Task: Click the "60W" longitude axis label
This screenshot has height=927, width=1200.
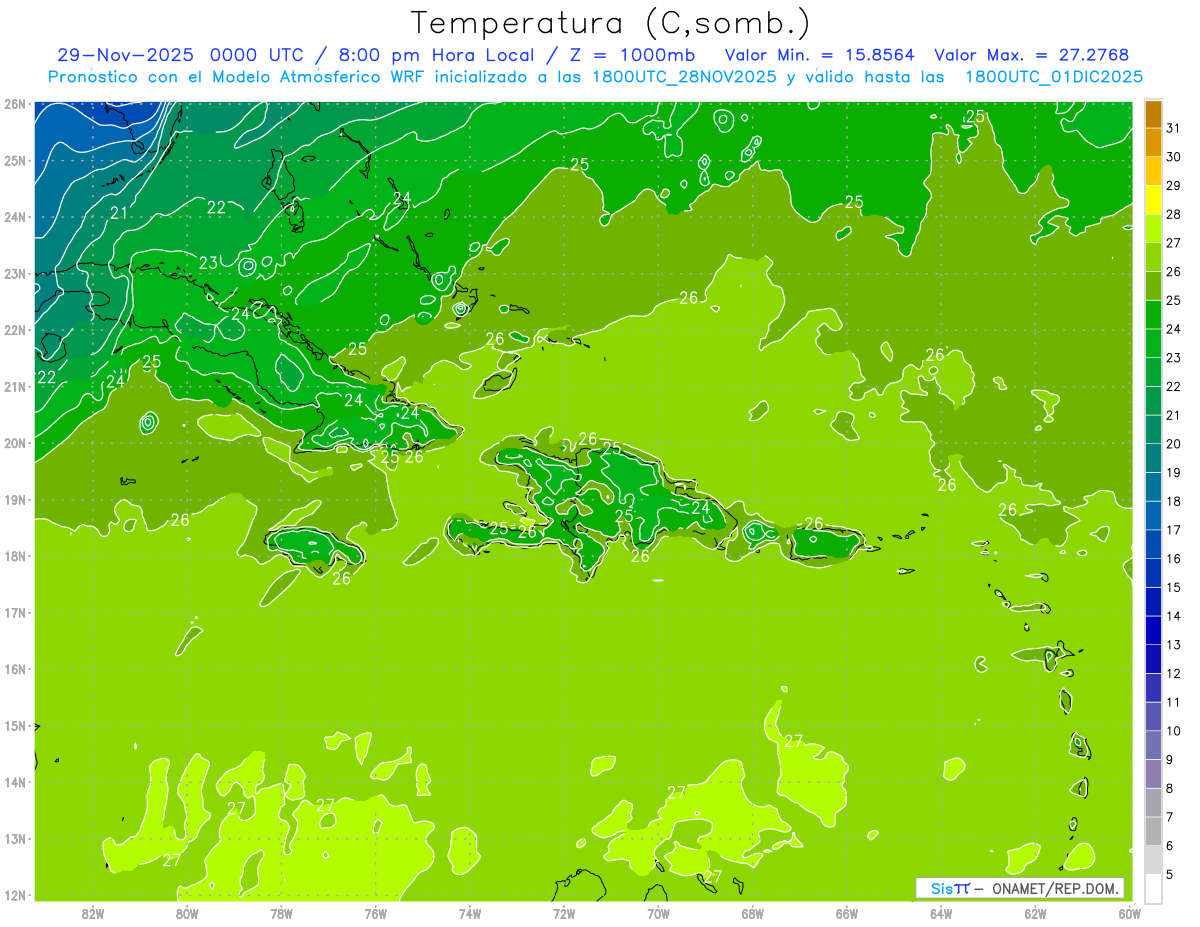Action: [x=1129, y=912]
